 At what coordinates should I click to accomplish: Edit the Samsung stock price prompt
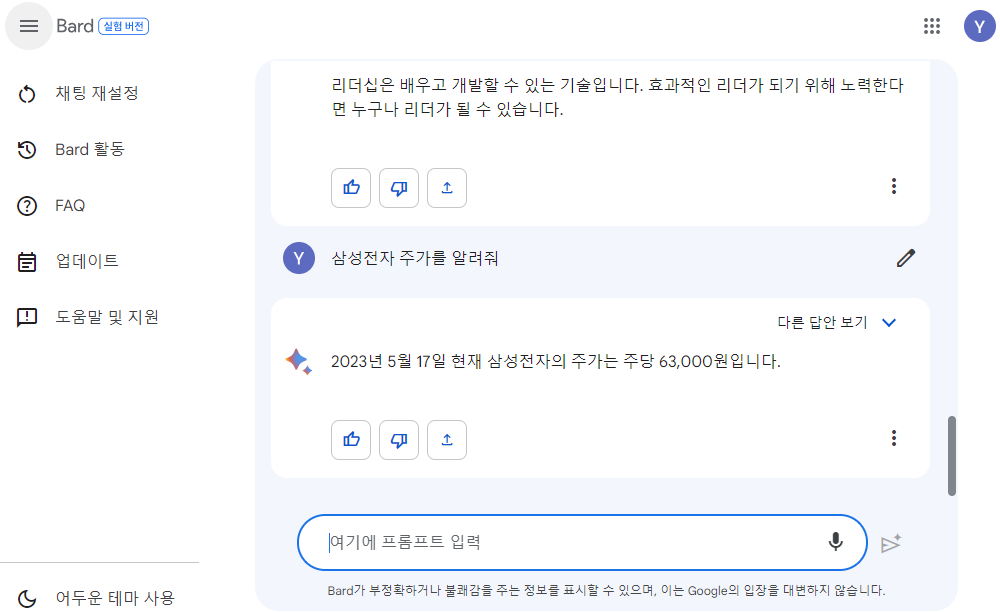point(905,258)
